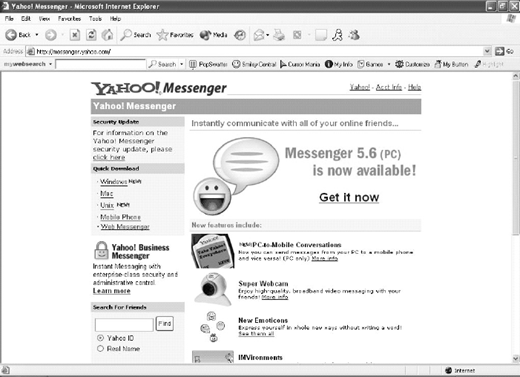Open the address bar URL dropdown

click(x=487, y=51)
